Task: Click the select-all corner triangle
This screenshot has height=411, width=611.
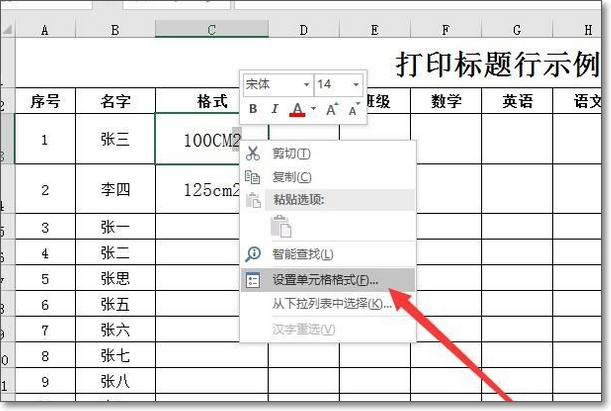Action: coord(7,30)
